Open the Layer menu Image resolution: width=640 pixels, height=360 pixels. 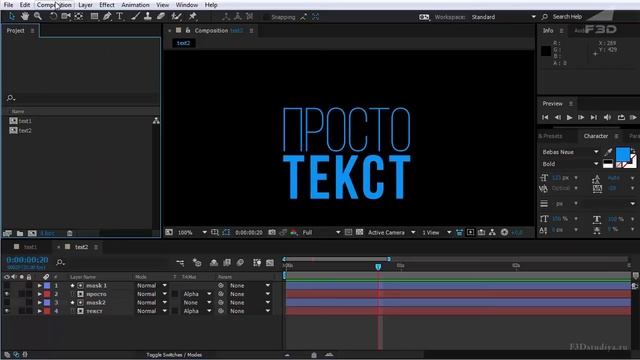coord(85,5)
